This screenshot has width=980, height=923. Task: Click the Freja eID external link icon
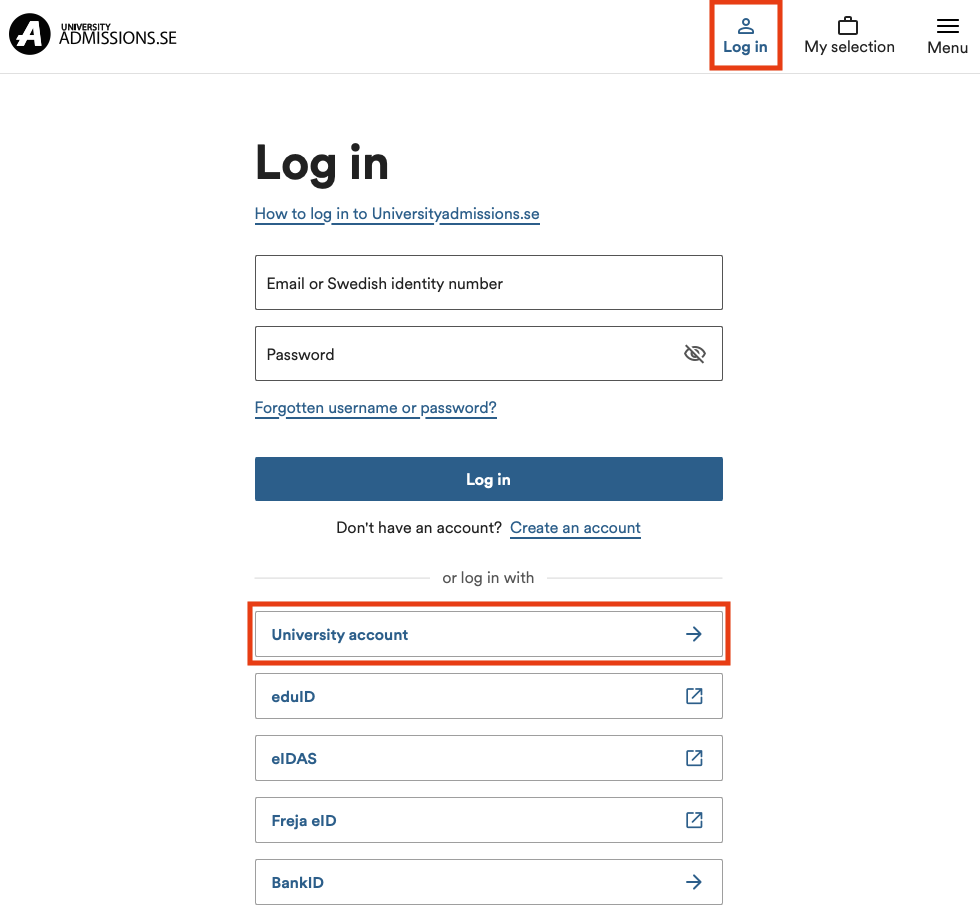(694, 820)
